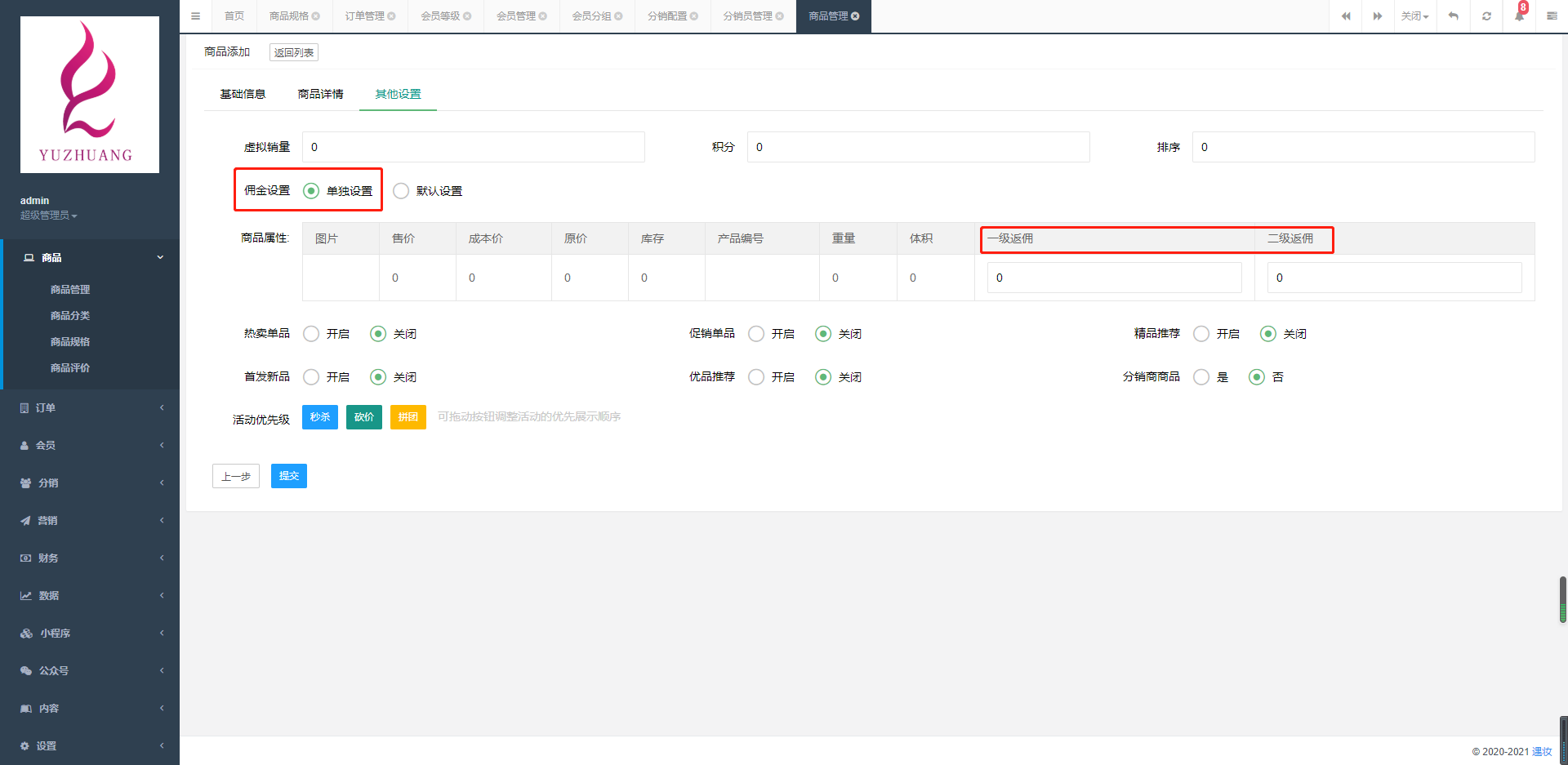Click the 营销 paper plane icon in the sidebar

pos(25,520)
